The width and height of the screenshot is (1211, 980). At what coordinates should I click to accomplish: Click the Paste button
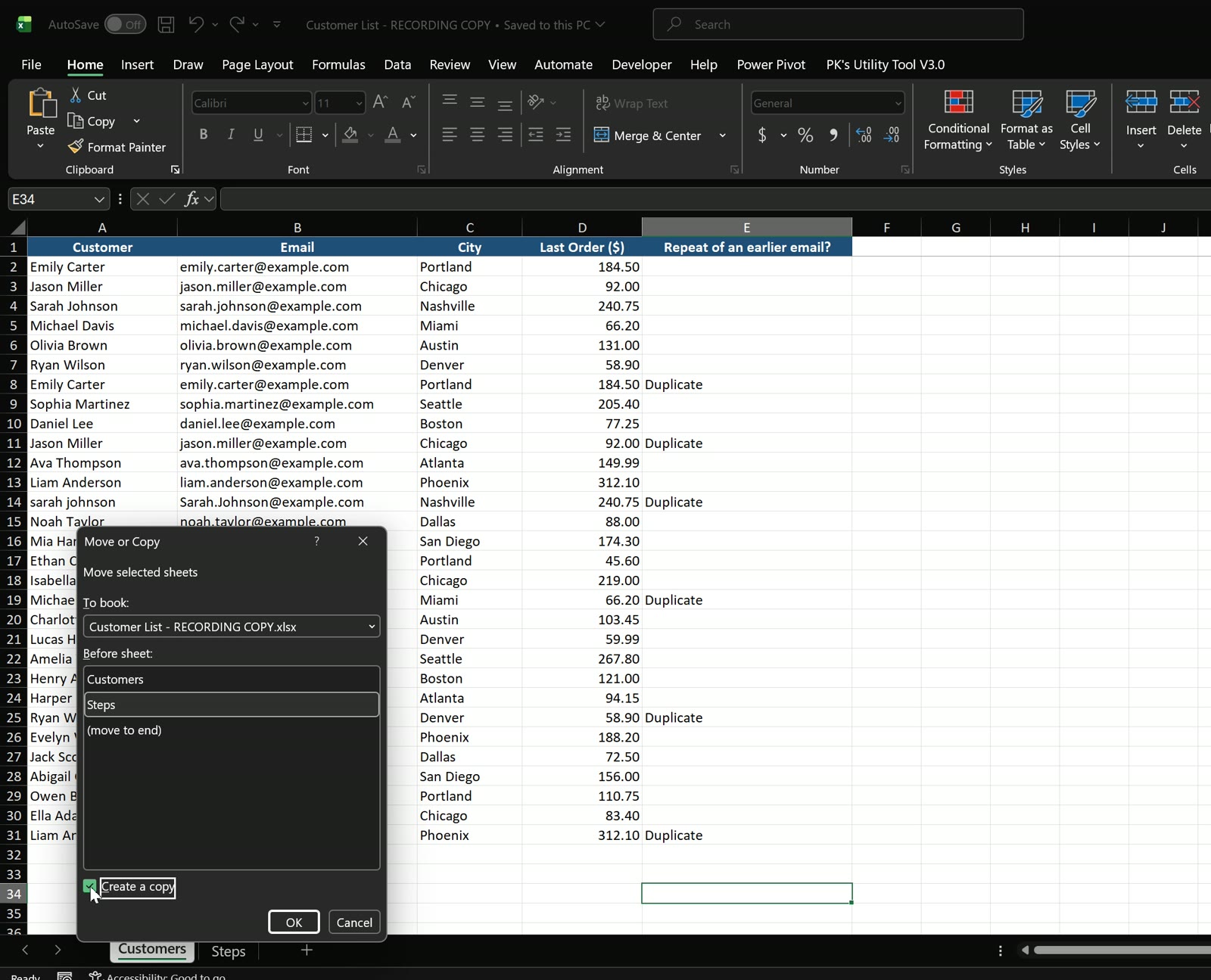pyautogui.click(x=41, y=112)
